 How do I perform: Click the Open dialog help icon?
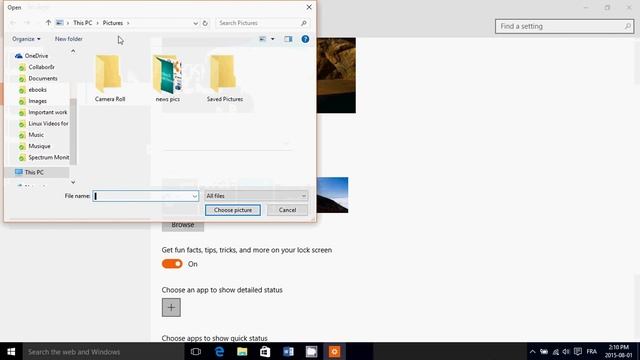[x=305, y=39]
